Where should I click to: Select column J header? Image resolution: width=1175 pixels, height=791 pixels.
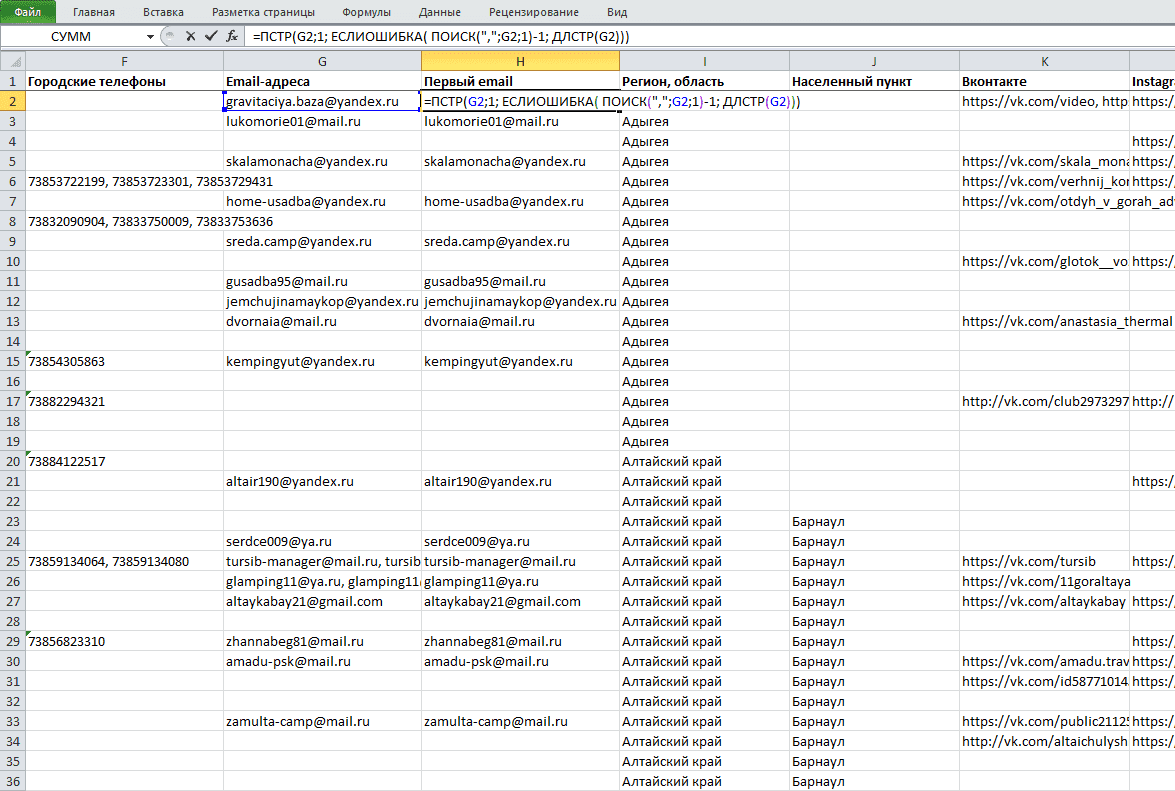875,61
